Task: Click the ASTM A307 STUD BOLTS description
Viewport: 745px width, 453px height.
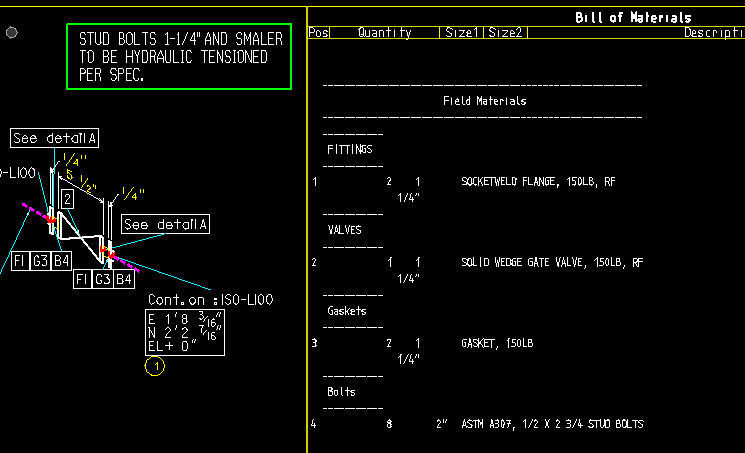Action: (552, 424)
